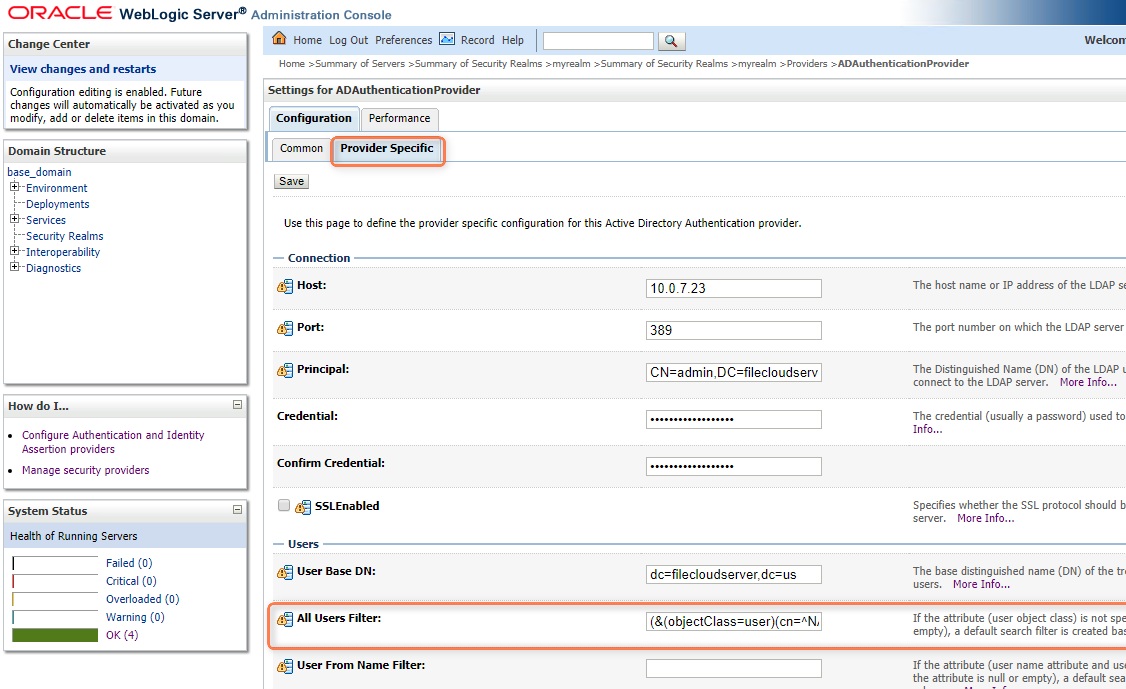This screenshot has width=1126, height=689.
Task: Click the restart-required icon beside Port
Action: (x=285, y=328)
